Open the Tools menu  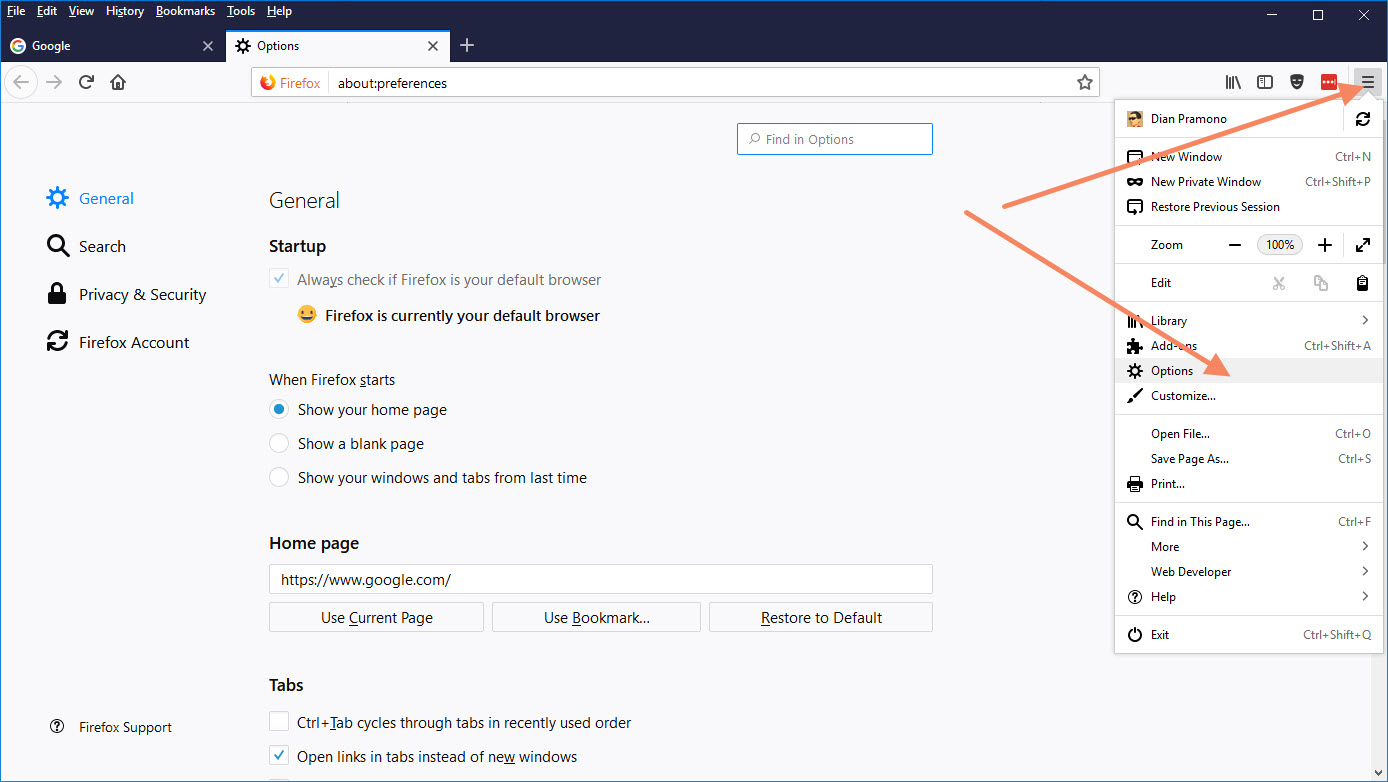pos(241,11)
